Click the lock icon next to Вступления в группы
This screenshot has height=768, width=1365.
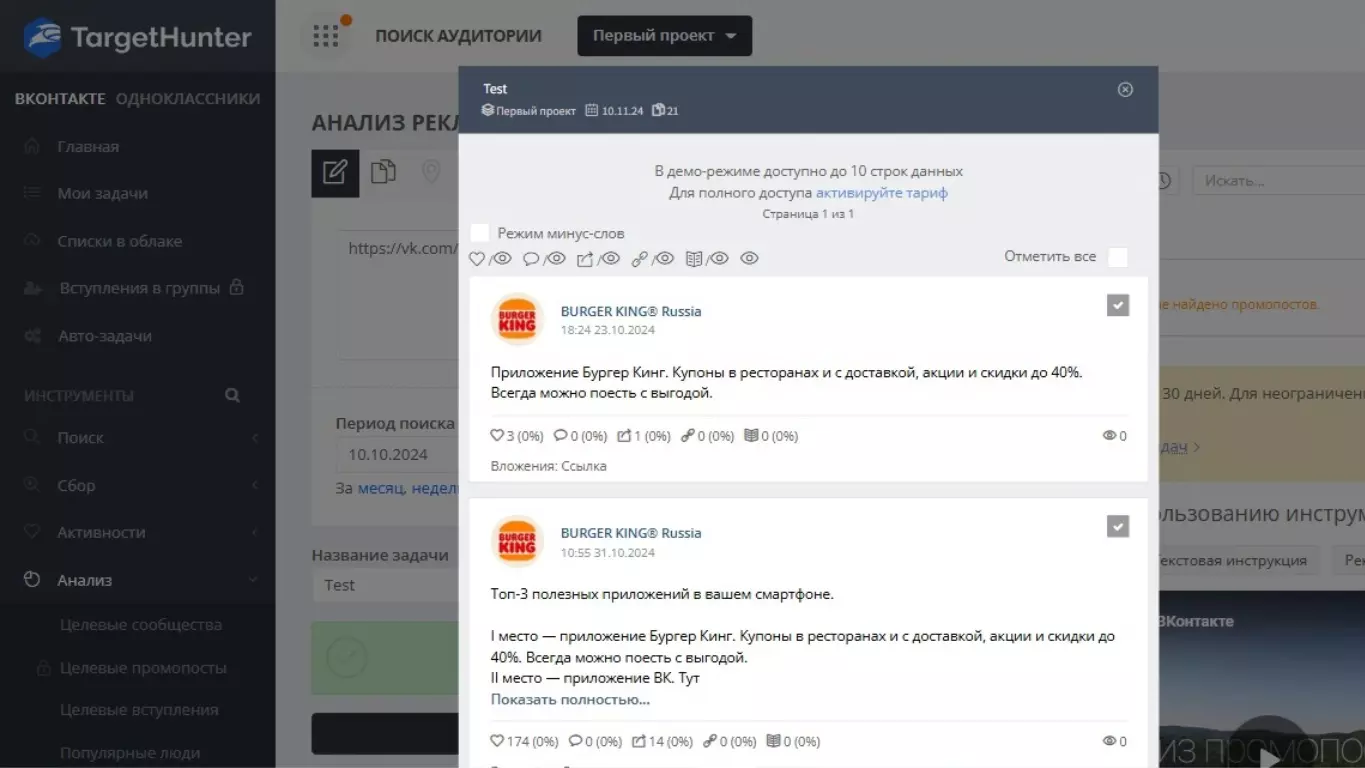tap(237, 287)
